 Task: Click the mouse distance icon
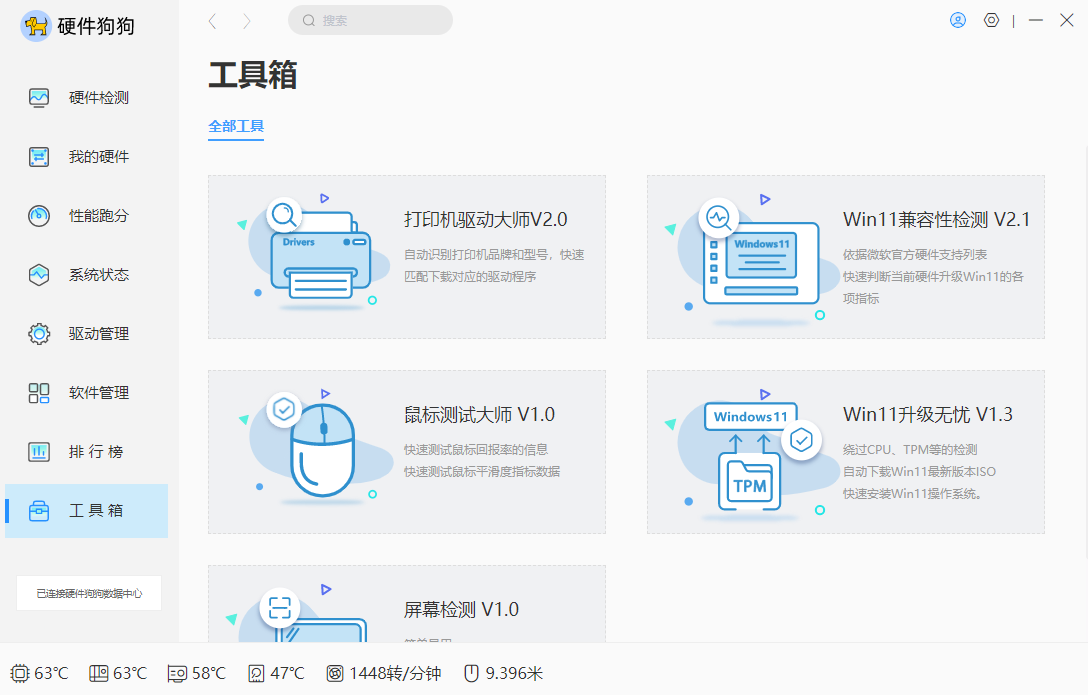pos(471,673)
